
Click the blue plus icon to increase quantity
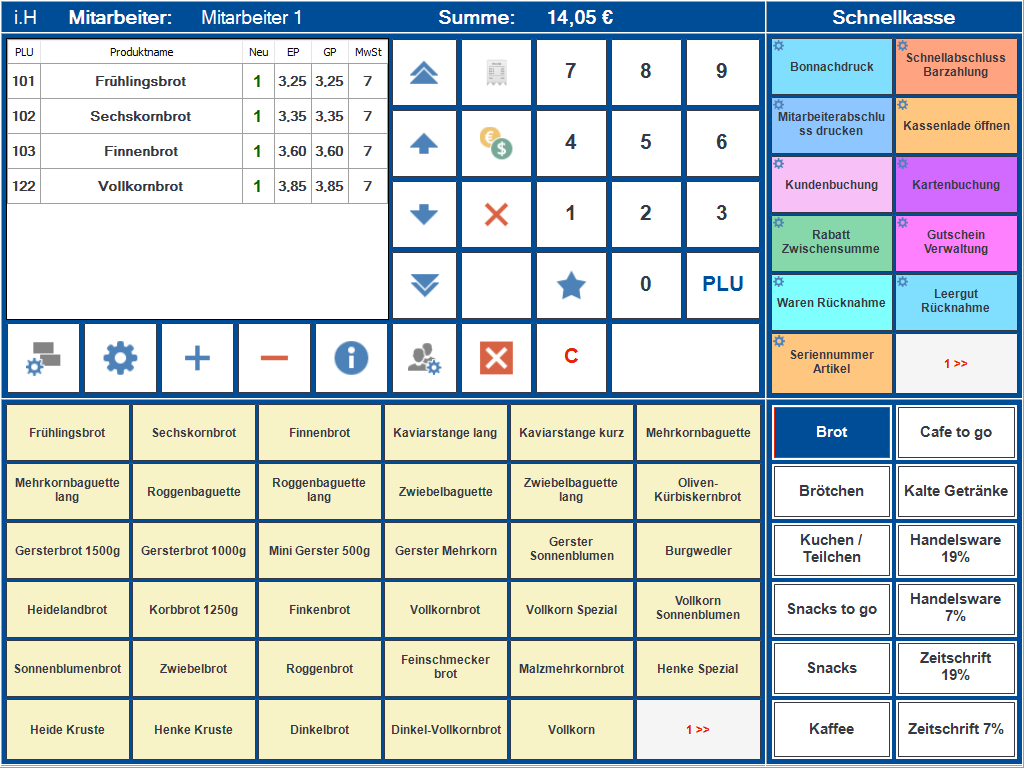197,358
